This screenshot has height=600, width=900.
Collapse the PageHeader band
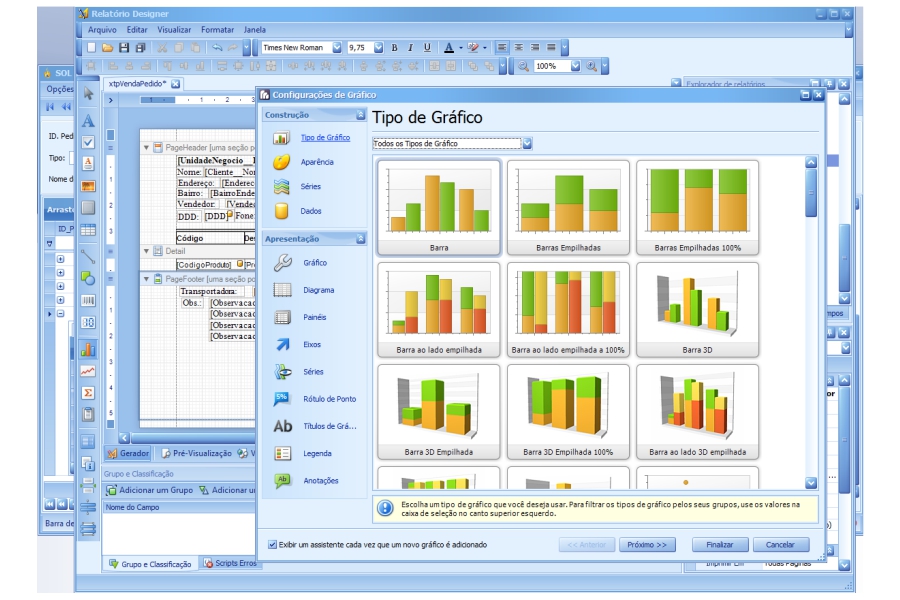coord(146,147)
